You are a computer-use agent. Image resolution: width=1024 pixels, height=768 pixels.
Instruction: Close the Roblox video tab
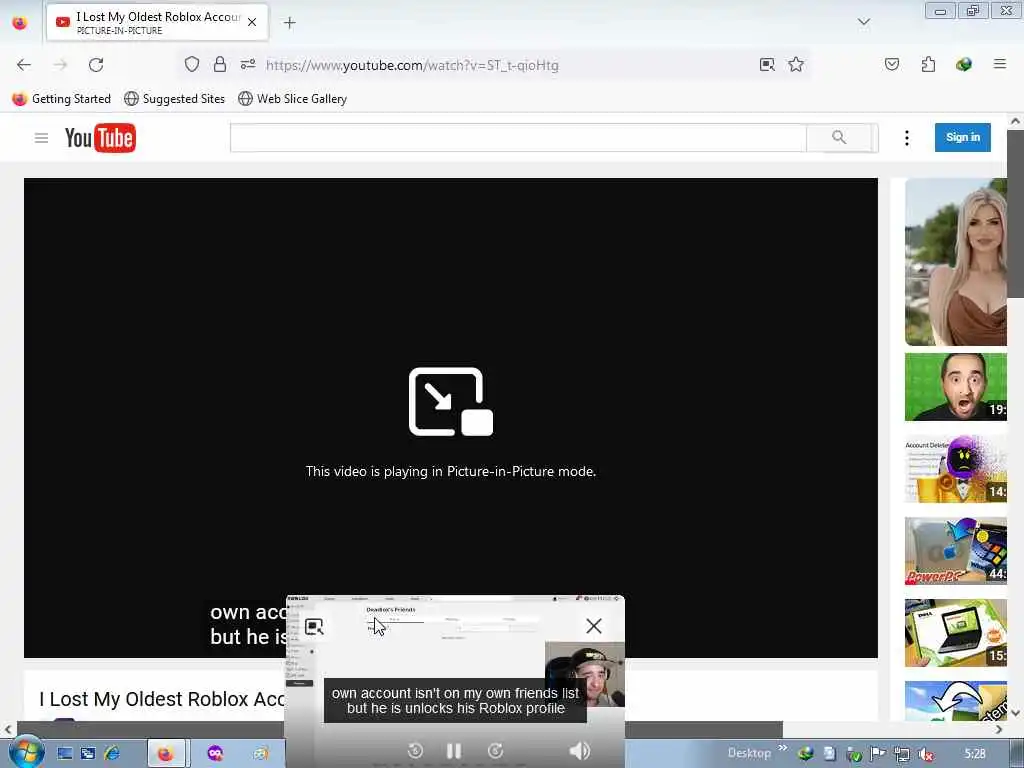pos(252,22)
